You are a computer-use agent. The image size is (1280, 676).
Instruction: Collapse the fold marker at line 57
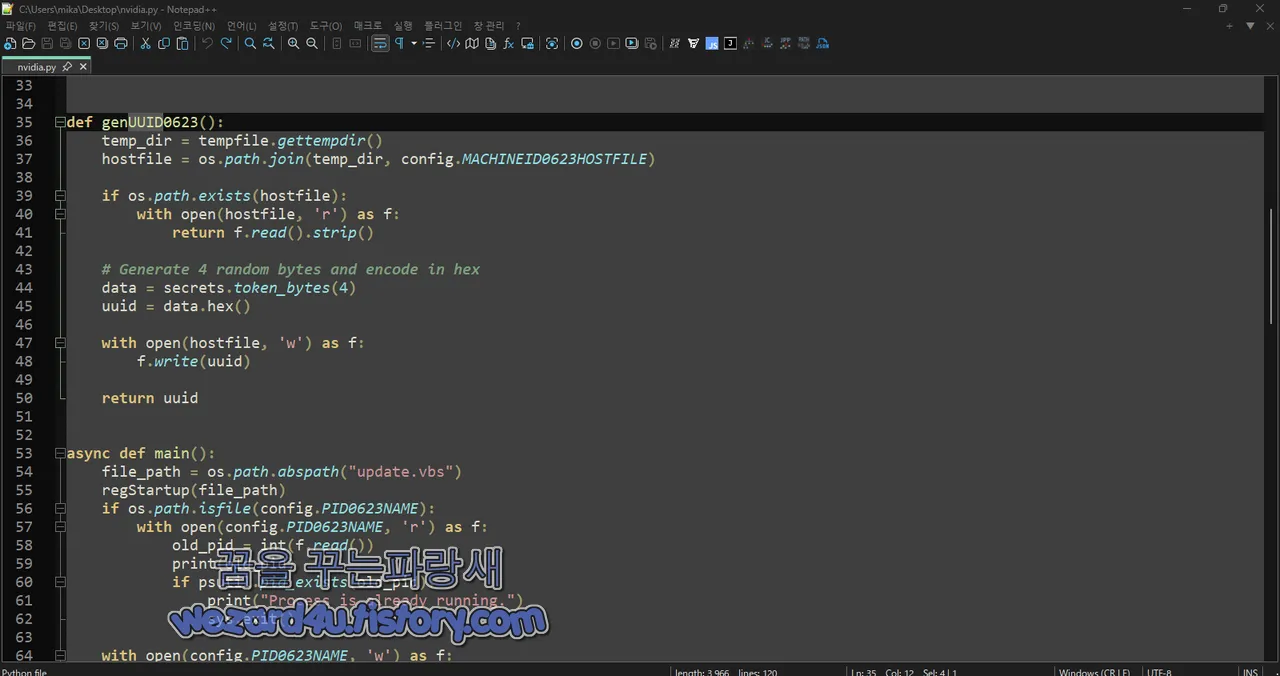point(60,526)
